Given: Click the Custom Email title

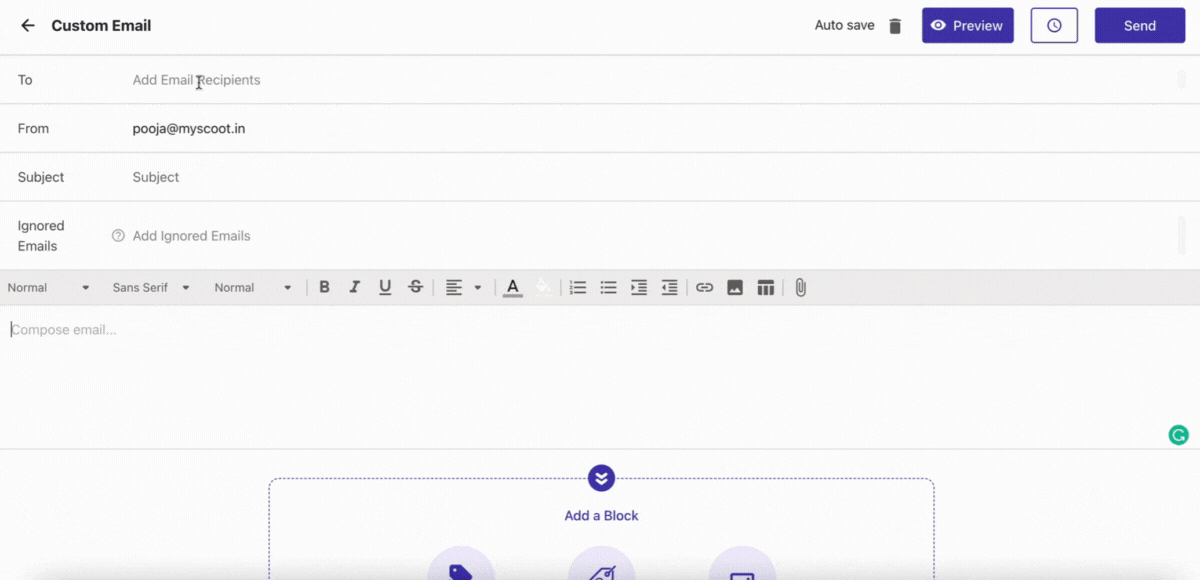Looking at the screenshot, I should click(101, 26).
